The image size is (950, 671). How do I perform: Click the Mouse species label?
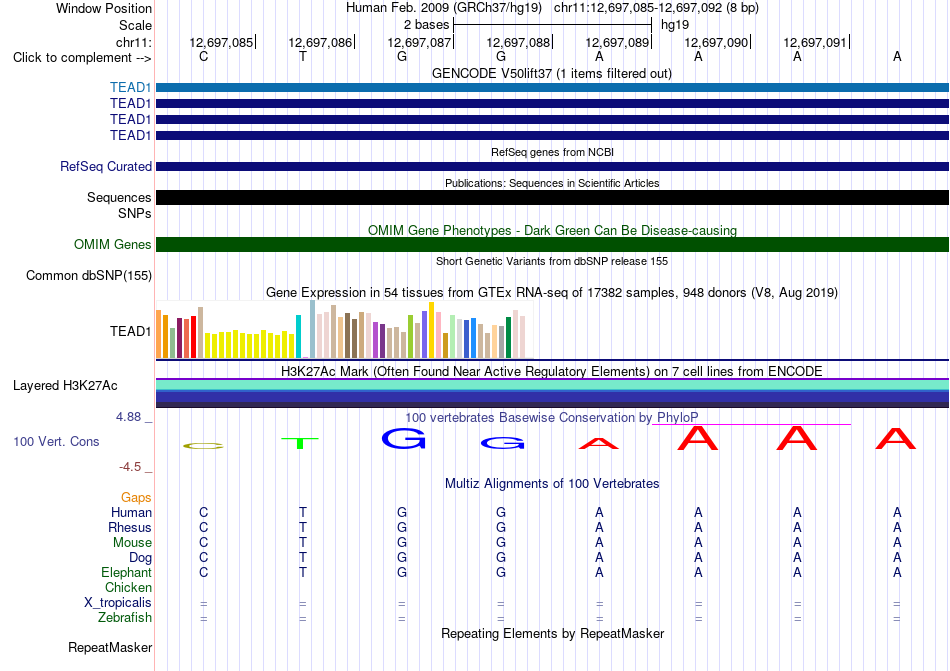pyautogui.click(x=132, y=543)
